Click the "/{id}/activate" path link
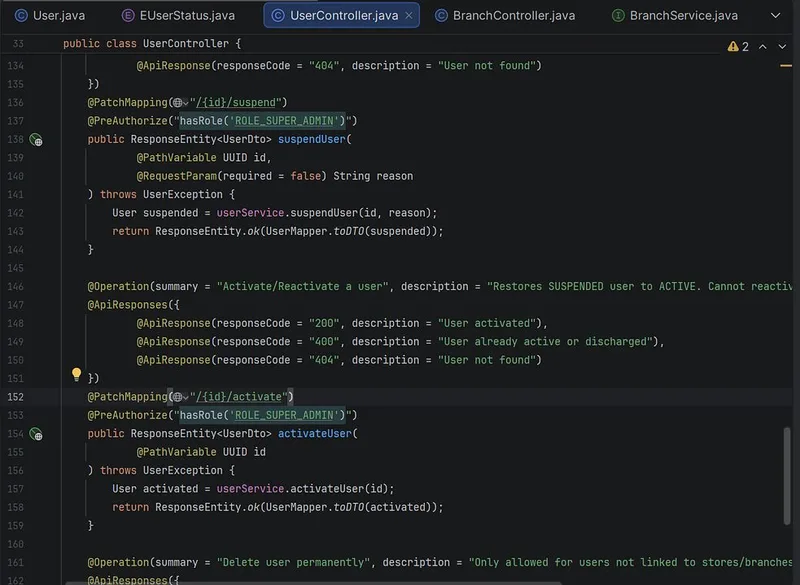Image resolution: width=800 pixels, height=585 pixels. pyautogui.click(x=239, y=397)
